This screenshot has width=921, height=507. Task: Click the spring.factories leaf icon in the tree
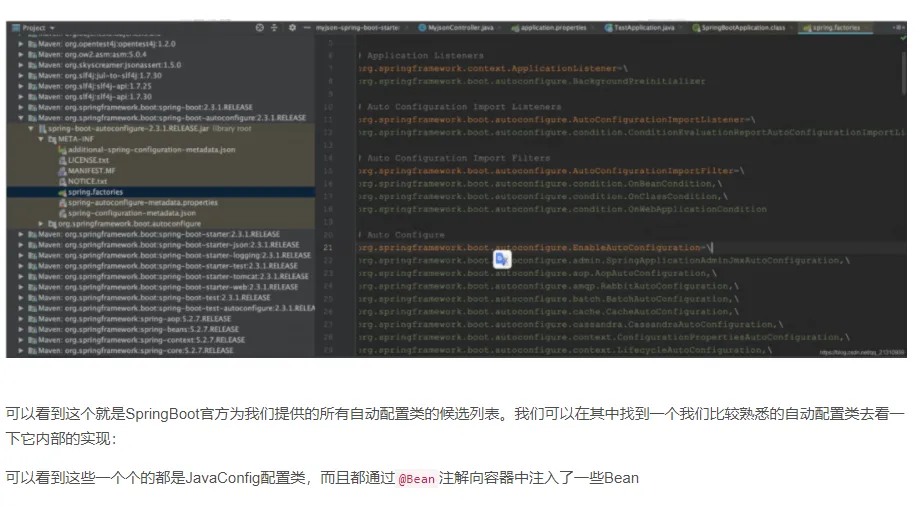point(62,192)
